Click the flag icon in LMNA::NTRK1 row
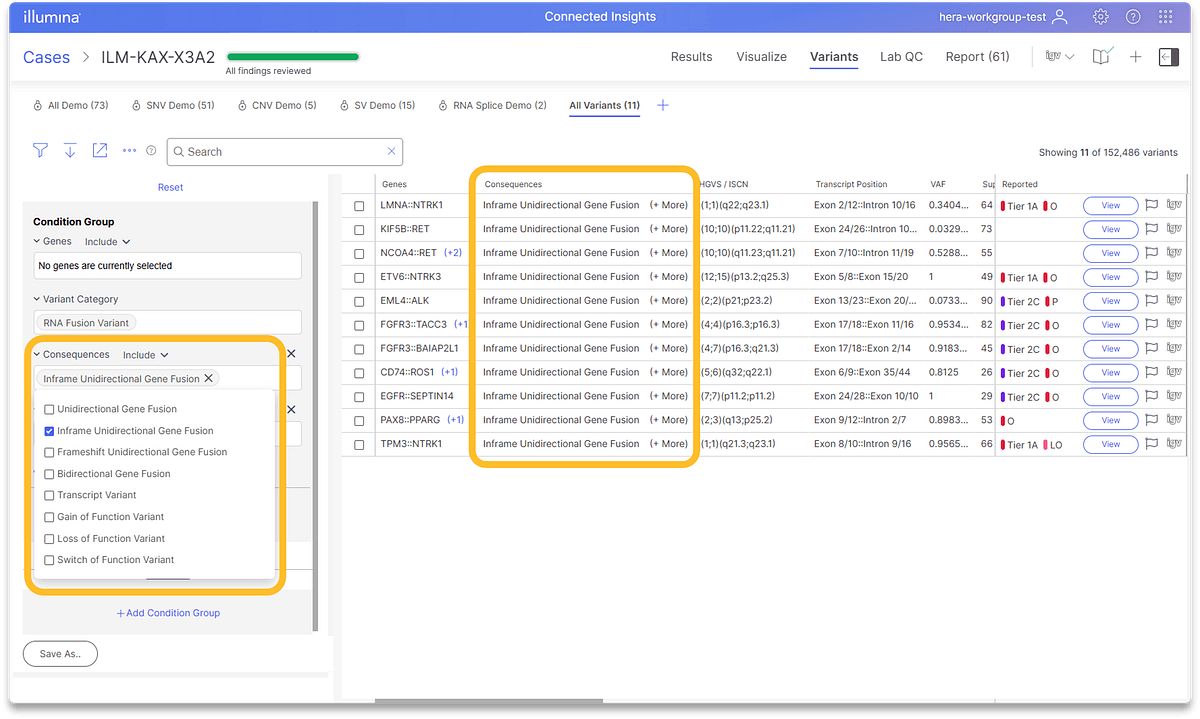The height and width of the screenshot is (719, 1200). pos(1151,205)
